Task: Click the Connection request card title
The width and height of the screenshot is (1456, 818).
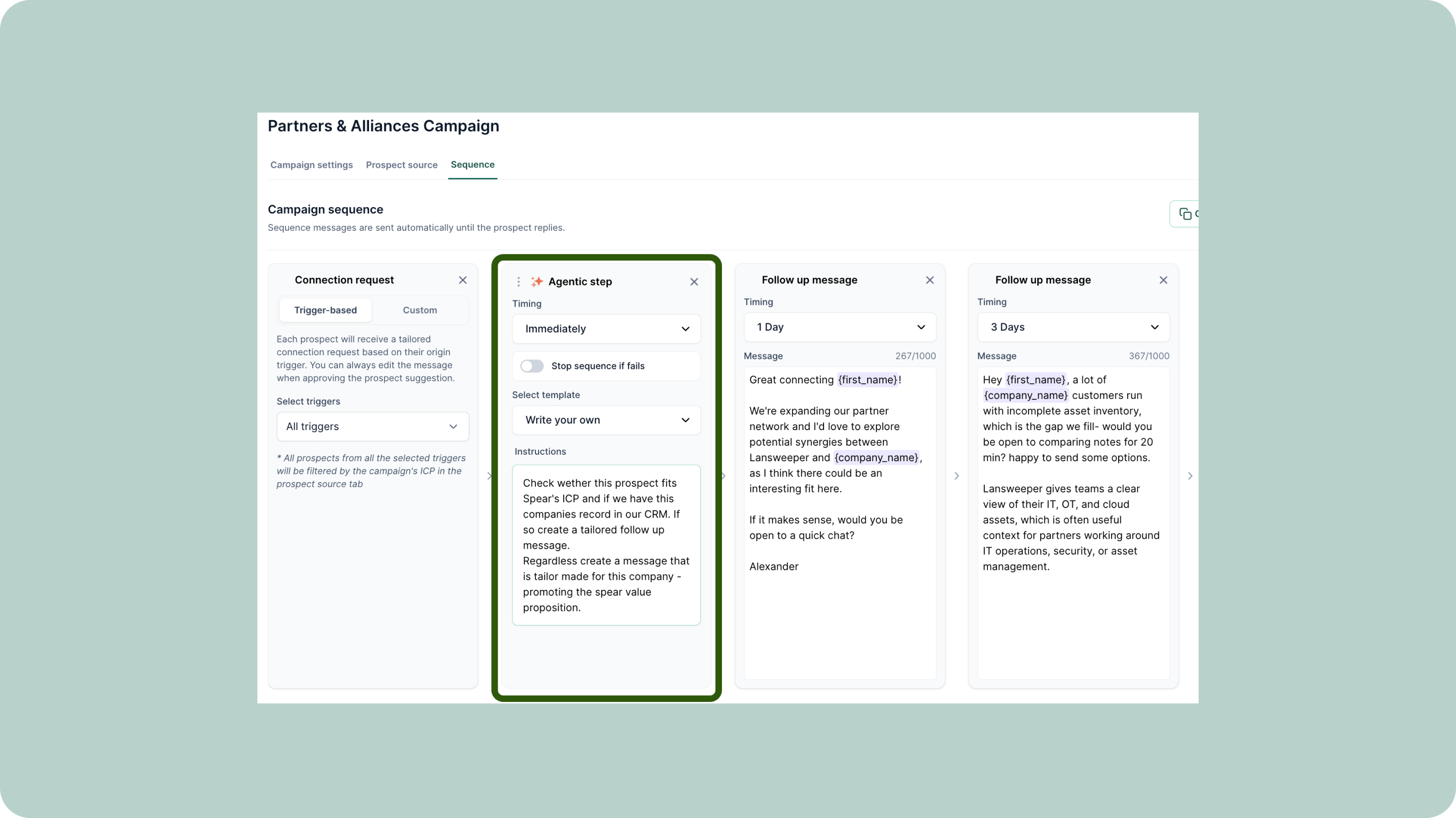Action: (344, 280)
